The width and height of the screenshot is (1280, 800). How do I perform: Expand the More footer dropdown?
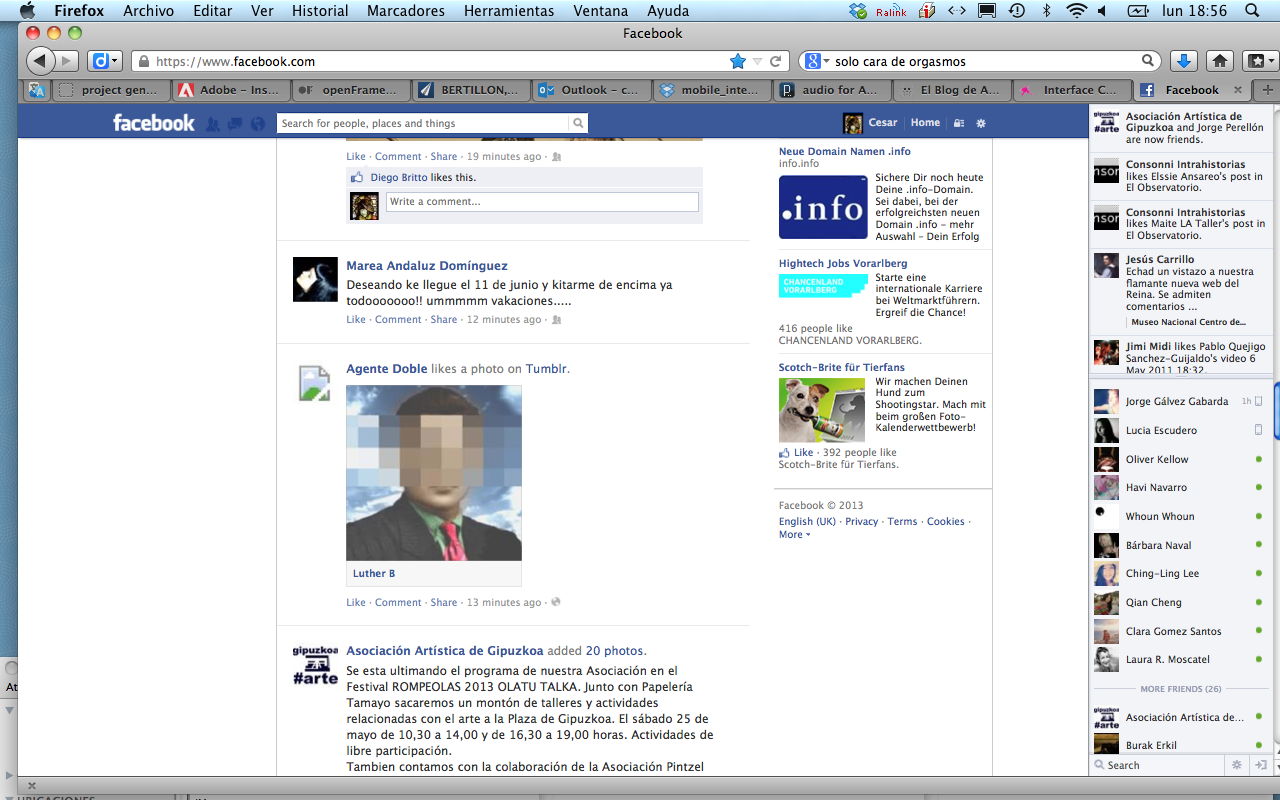(794, 535)
